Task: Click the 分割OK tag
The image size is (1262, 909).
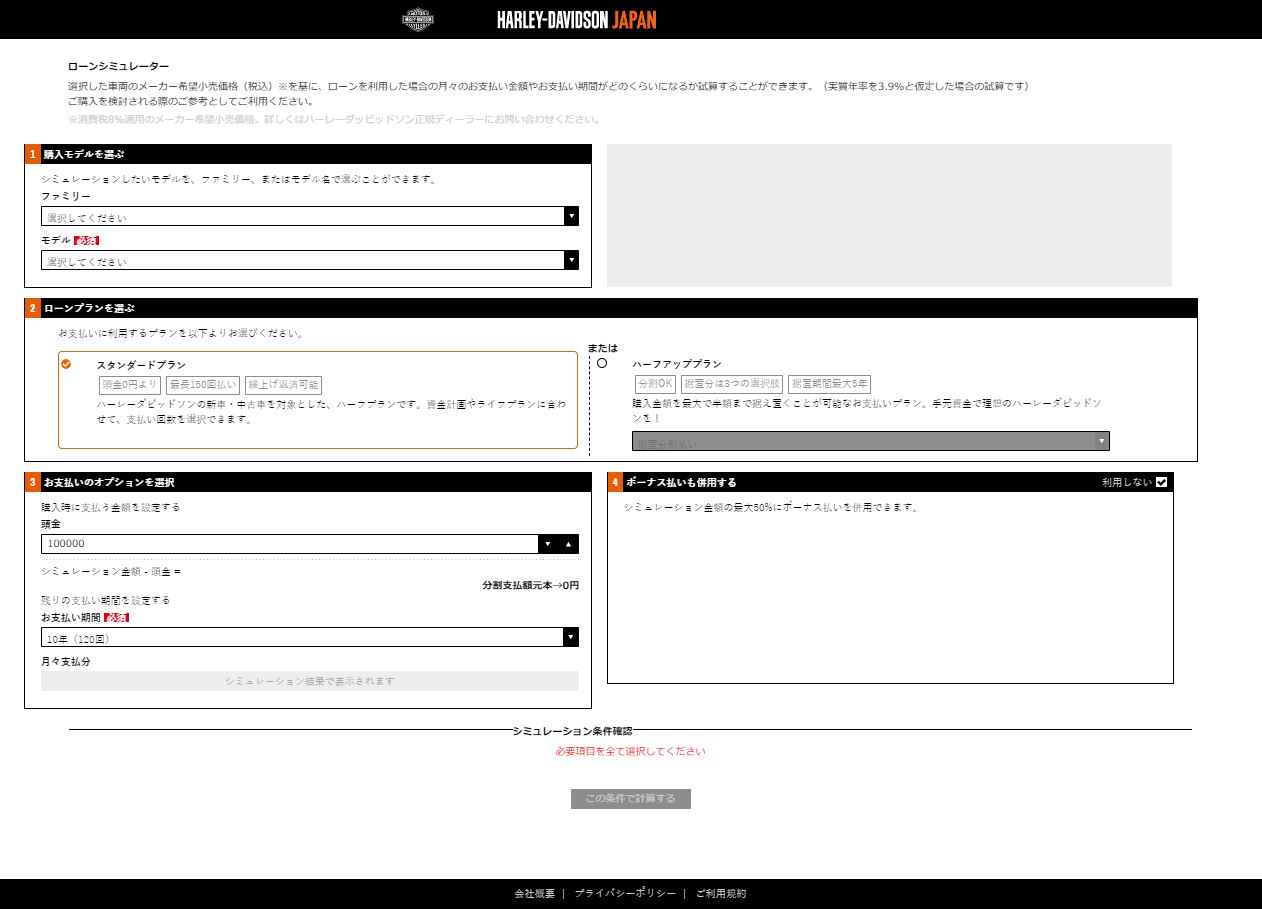Action: [x=655, y=384]
